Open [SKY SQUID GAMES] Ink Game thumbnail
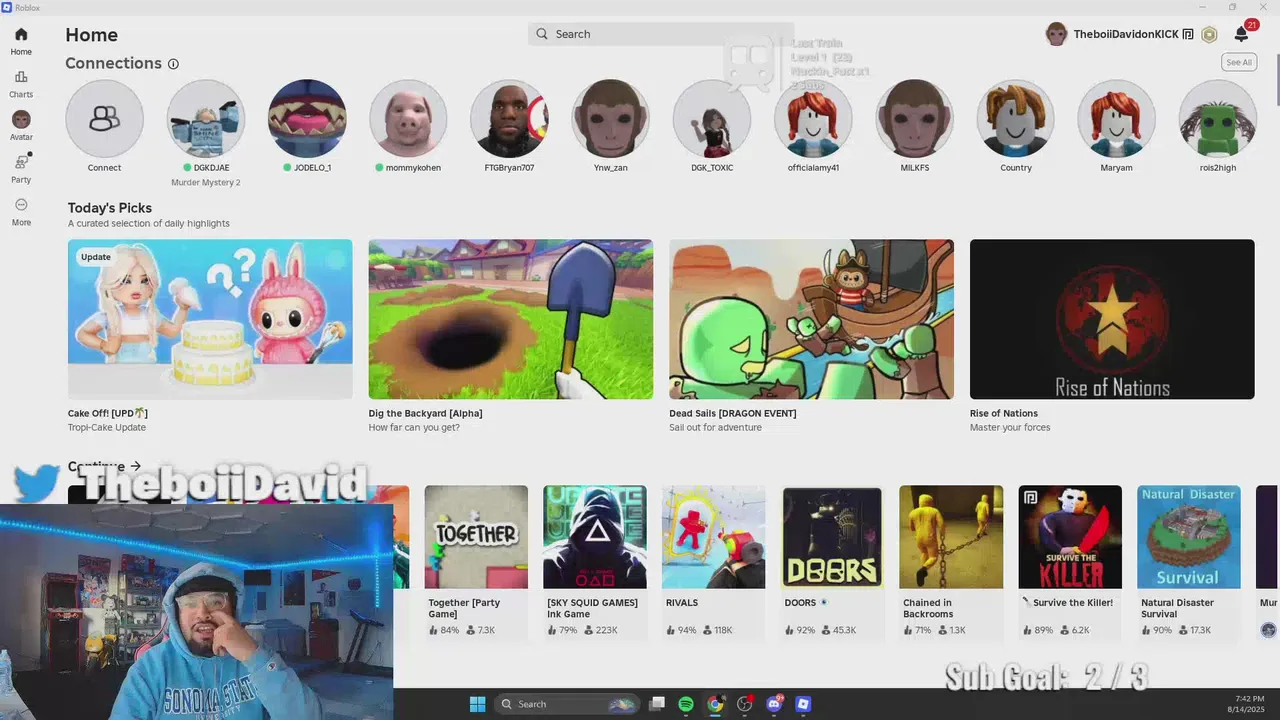The width and height of the screenshot is (1280, 720). [595, 537]
